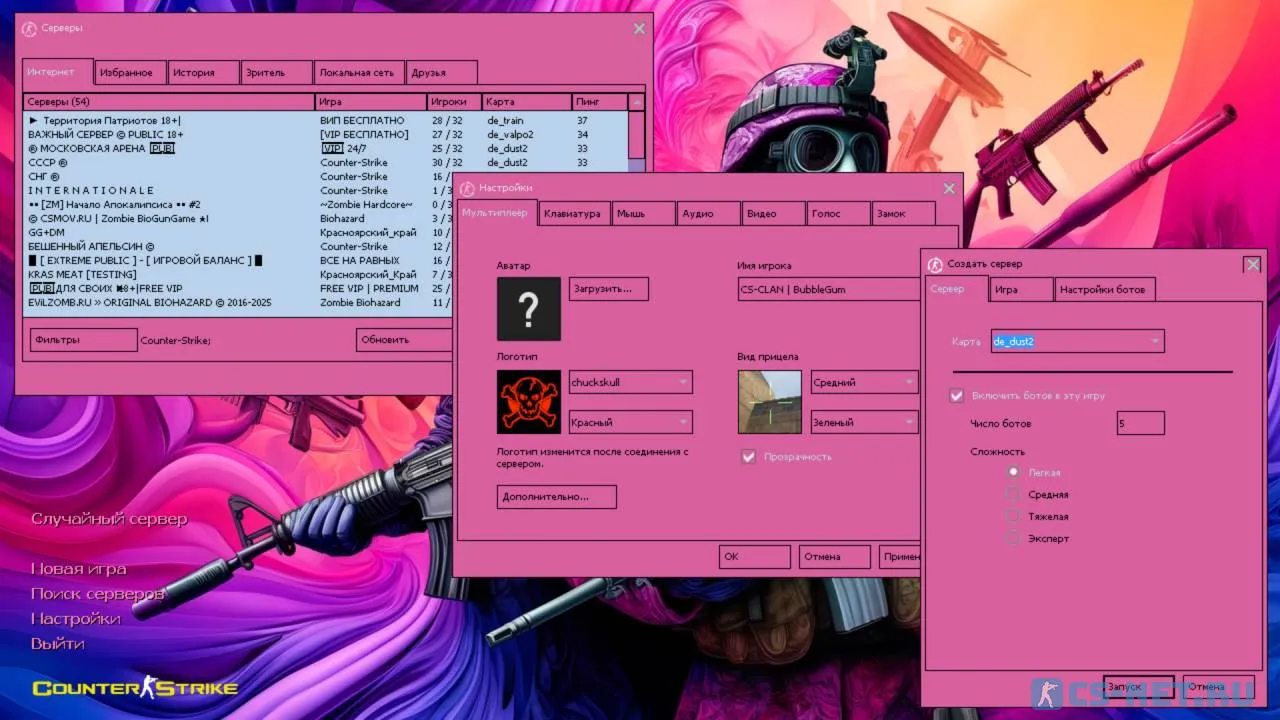Click the Фильтры button
This screenshot has height=720, width=1280.
coord(83,340)
